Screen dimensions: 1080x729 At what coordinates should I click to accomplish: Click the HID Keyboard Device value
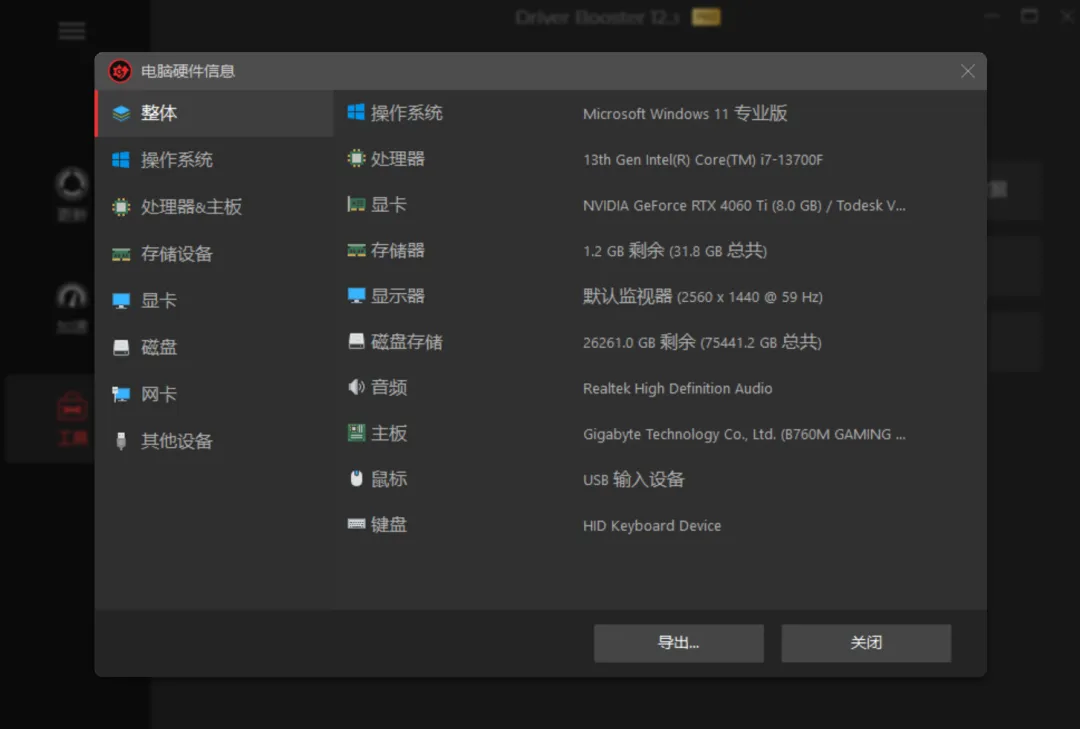[x=652, y=526]
